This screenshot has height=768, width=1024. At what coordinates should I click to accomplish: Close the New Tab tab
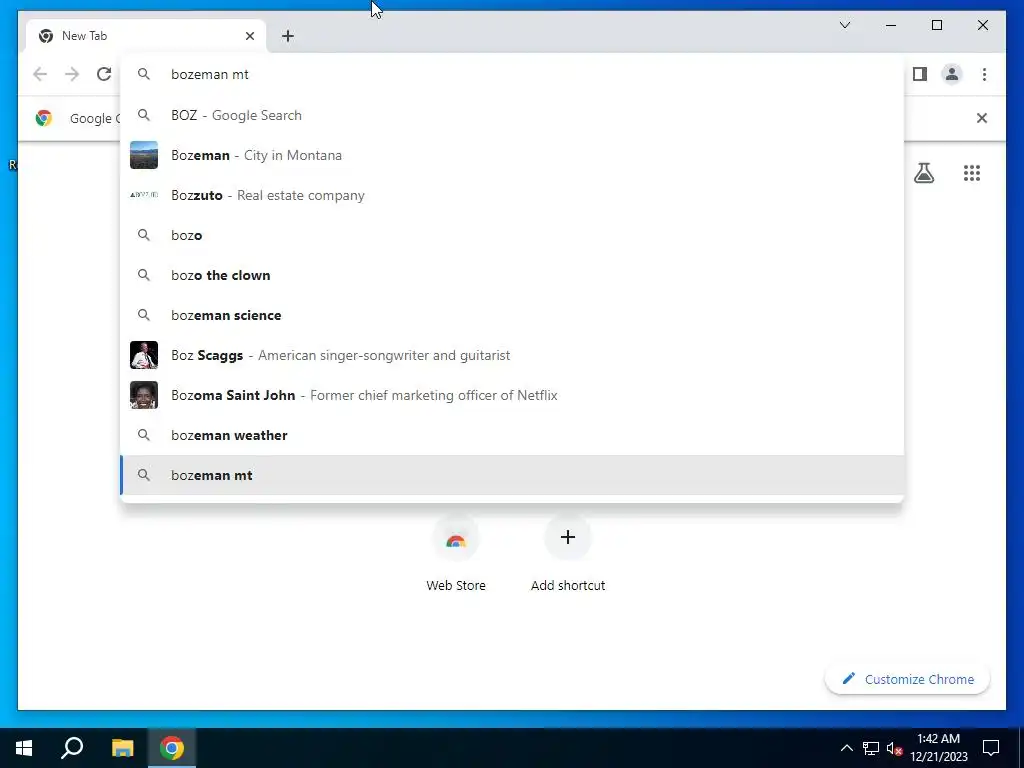pyautogui.click(x=249, y=36)
